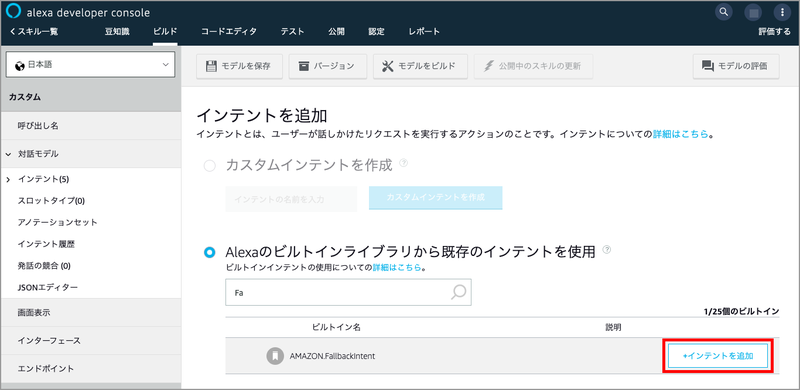
Task: Click the Alexa logo ring icon
Action: [14, 12]
